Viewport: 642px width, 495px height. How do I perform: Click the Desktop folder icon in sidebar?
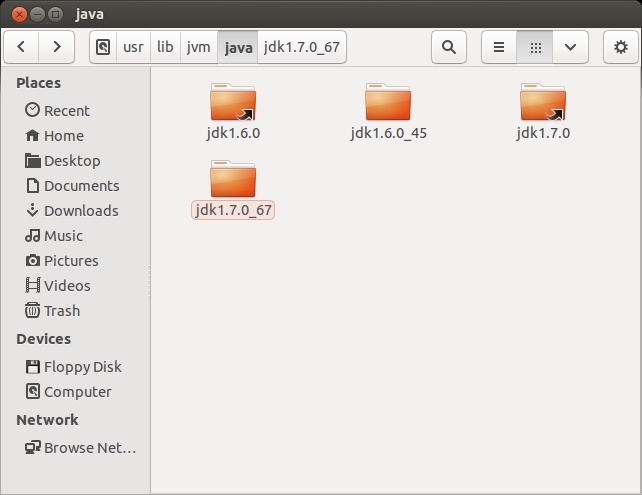[x=32, y=160]
